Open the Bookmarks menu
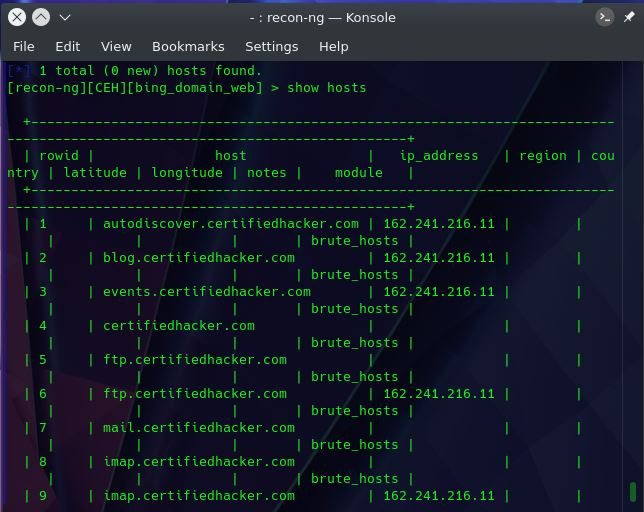This screenshot has height=512, width=644. 188,46
